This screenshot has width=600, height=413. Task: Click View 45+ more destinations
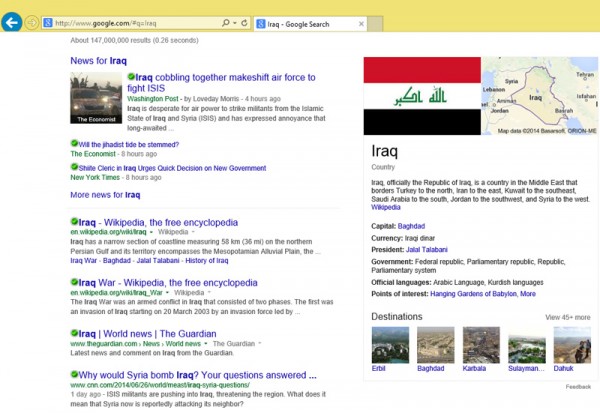[x=567, y=317]
